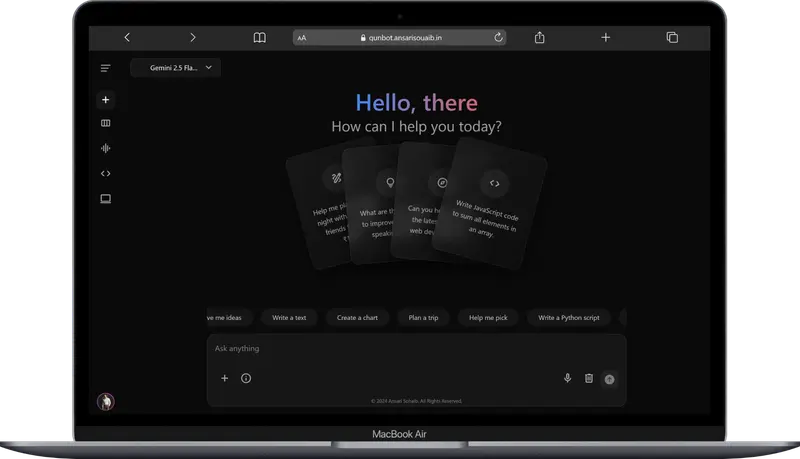Click the 'Write a text' chip
The height and width of the screenshot is (459, 800).
pyautogui.click(x=289, y=317)
